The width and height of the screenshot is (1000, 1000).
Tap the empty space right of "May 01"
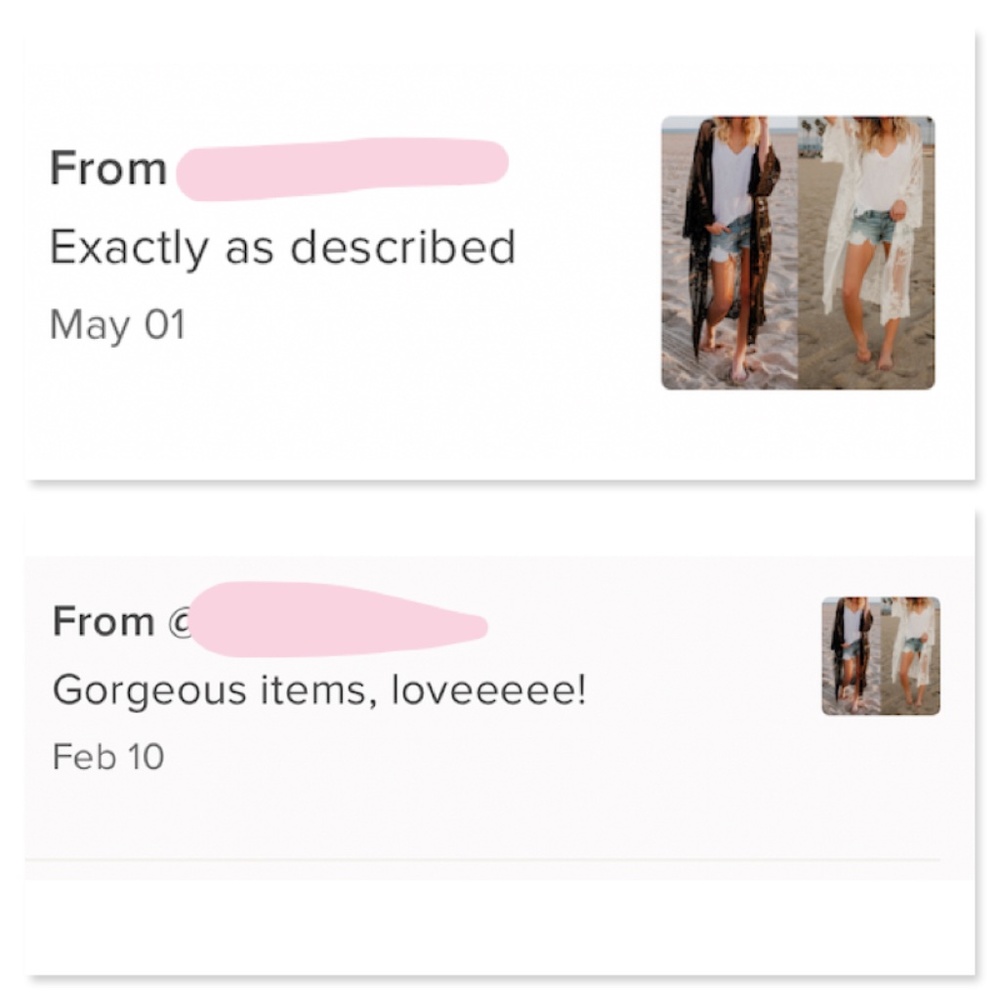tap(400, 326)
